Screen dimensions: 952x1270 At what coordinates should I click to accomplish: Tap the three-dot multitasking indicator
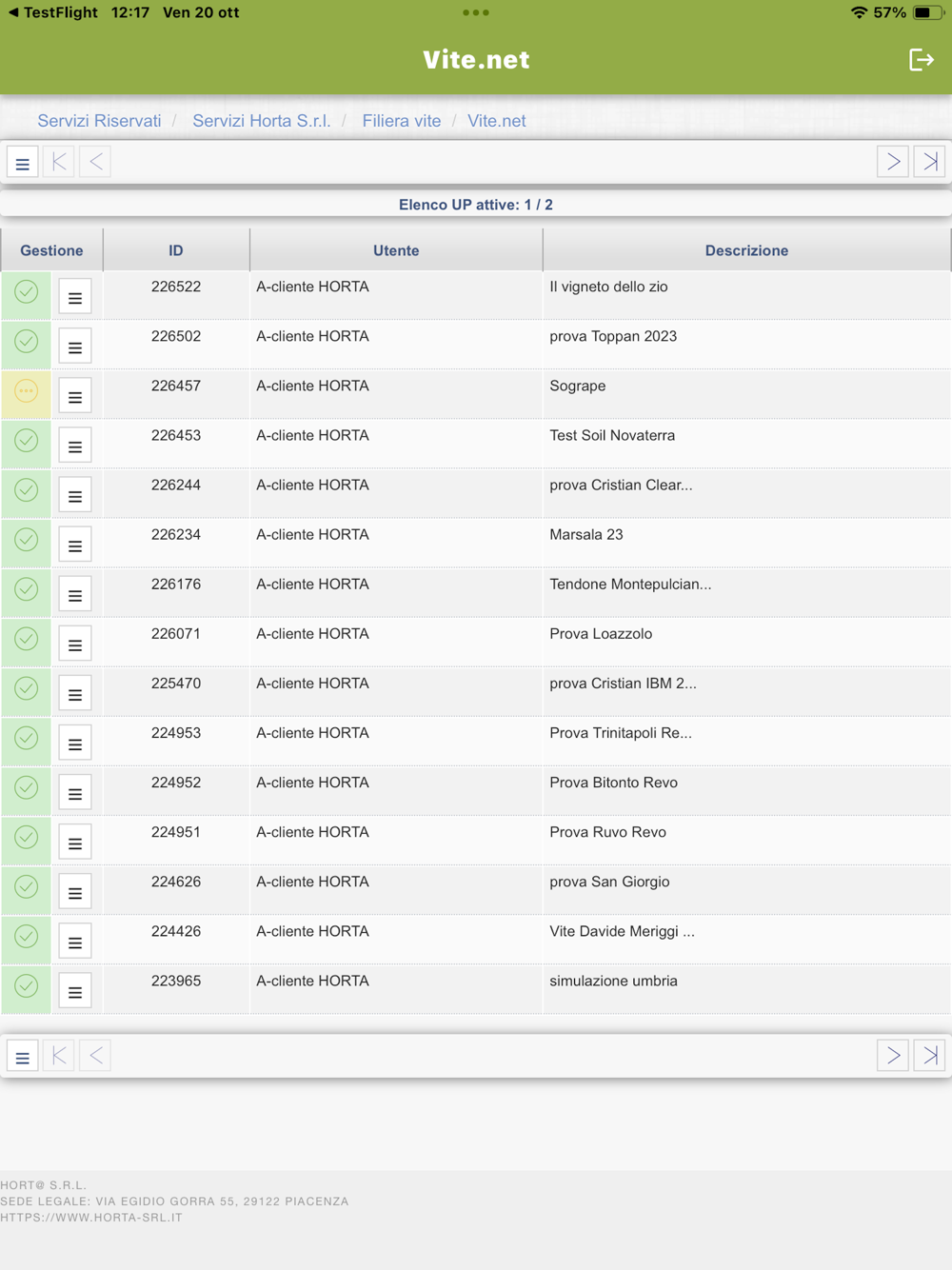click(x=476, y=12)
